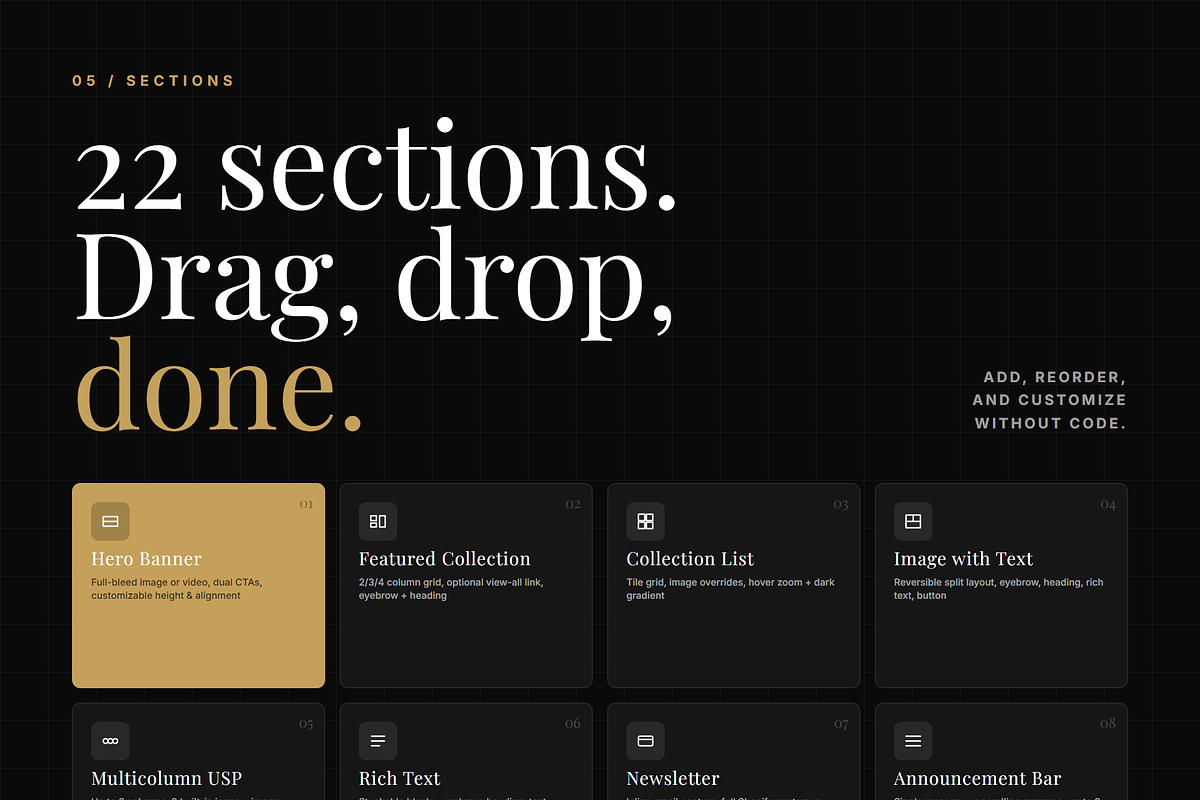This screenshot has height=800, width=1200.
Task: Click the Image with Text description
Action: pos(999,589)
